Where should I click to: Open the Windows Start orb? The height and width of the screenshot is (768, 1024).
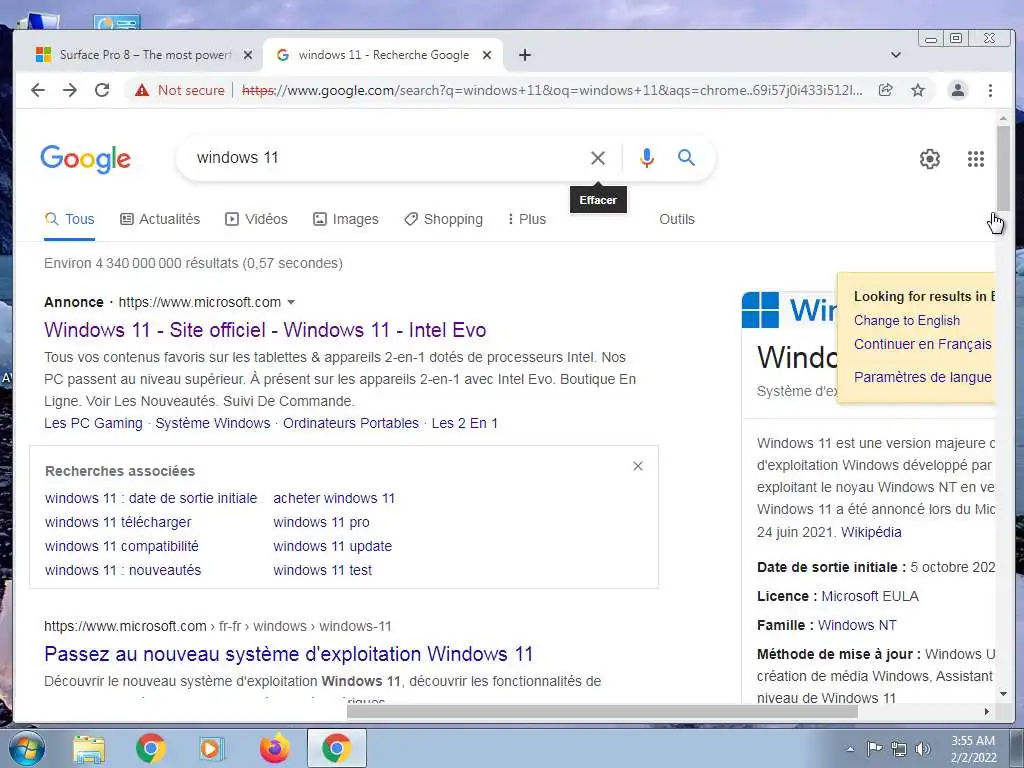25,748
